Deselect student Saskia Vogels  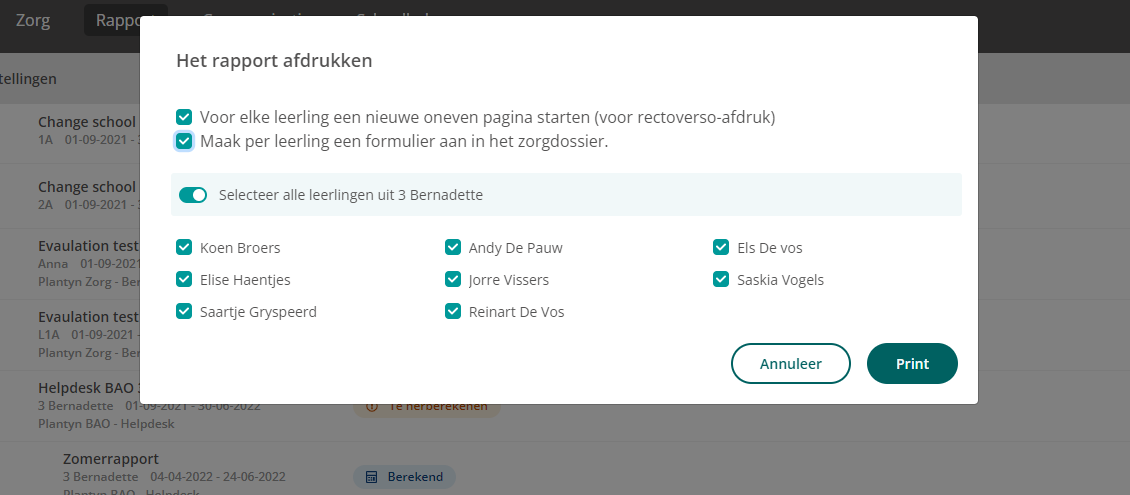(x=721, y=280)
